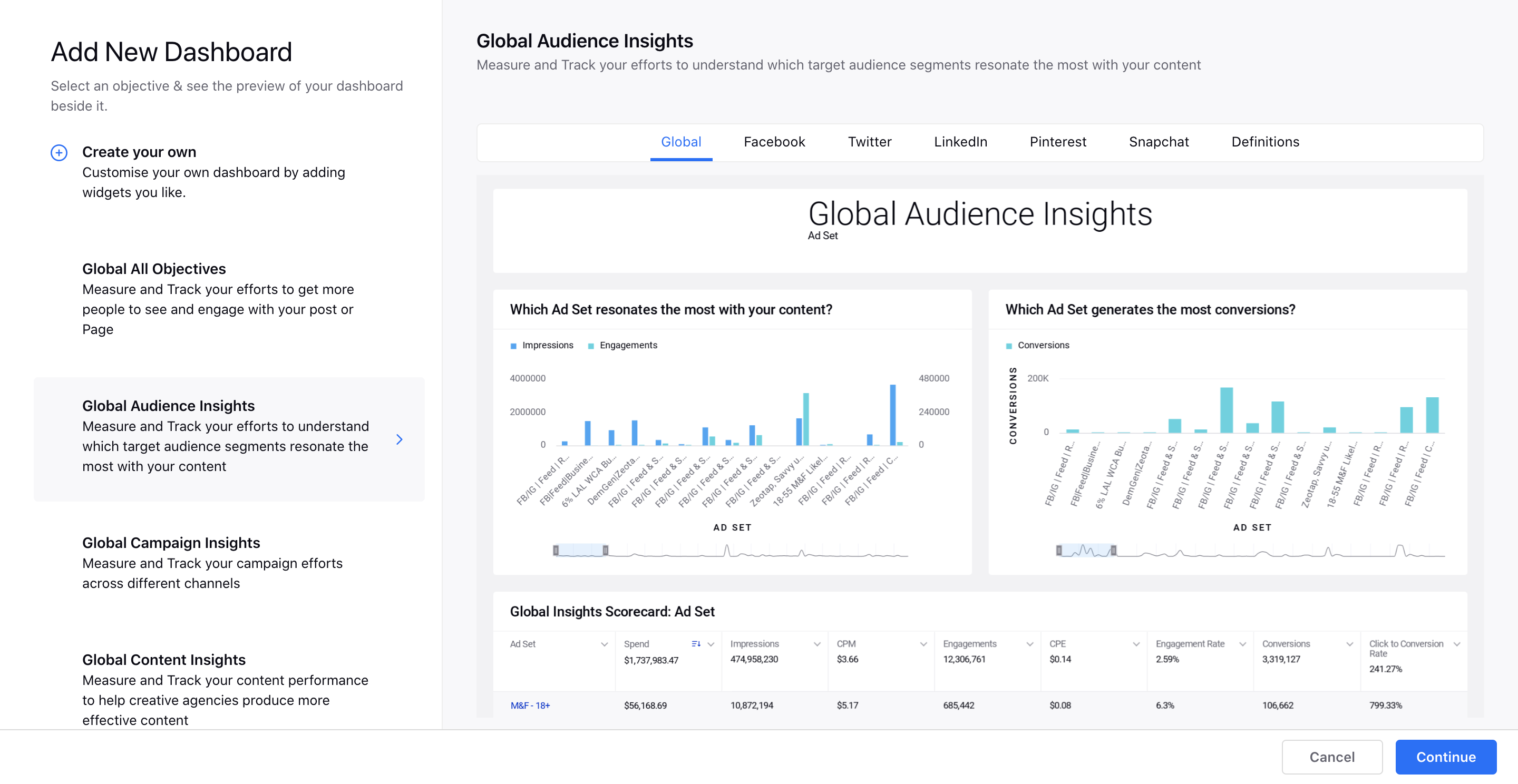Click the Engagements legend indicator icon
This screenshot has width=1518, height=784.
592,345
